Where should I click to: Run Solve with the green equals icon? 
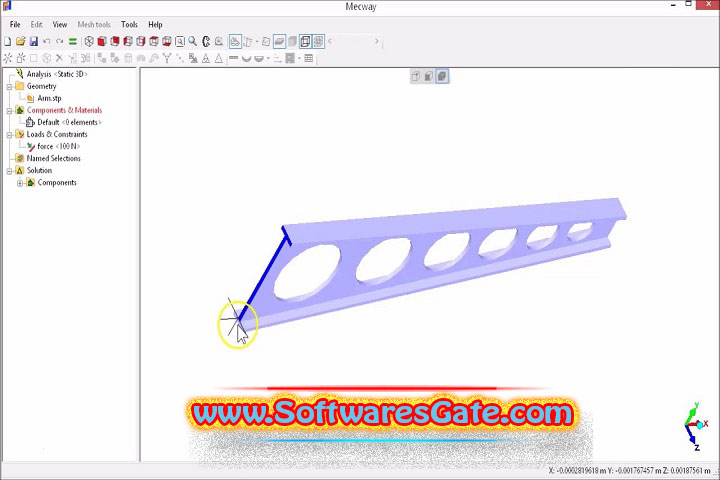point(73,42)
